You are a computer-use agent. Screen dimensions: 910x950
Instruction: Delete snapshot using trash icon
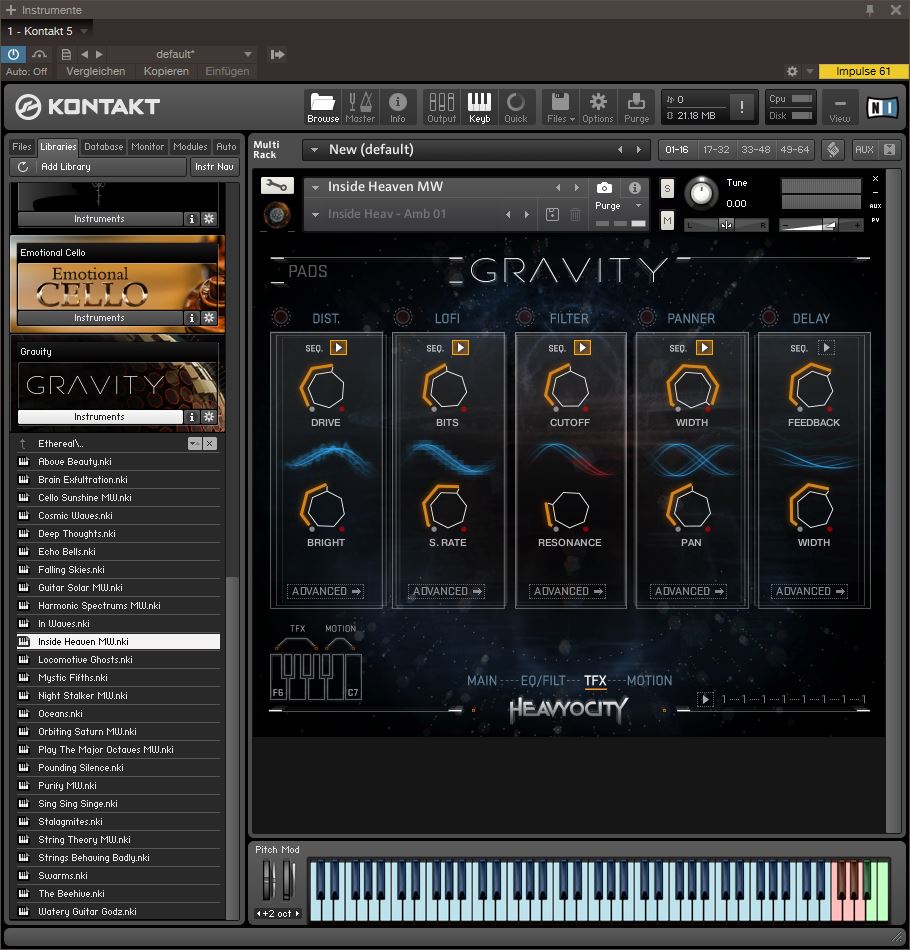pos(576,214)
